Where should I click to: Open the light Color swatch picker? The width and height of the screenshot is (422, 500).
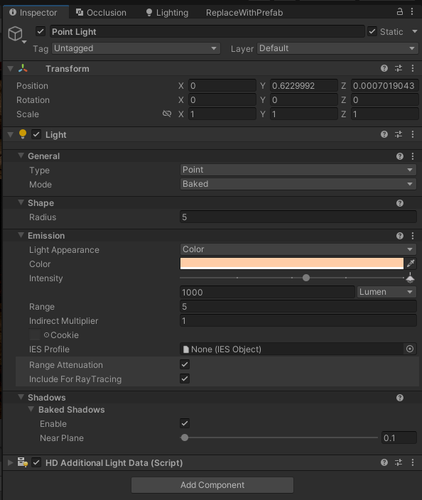pyautogui.click(x=292, y=263)
